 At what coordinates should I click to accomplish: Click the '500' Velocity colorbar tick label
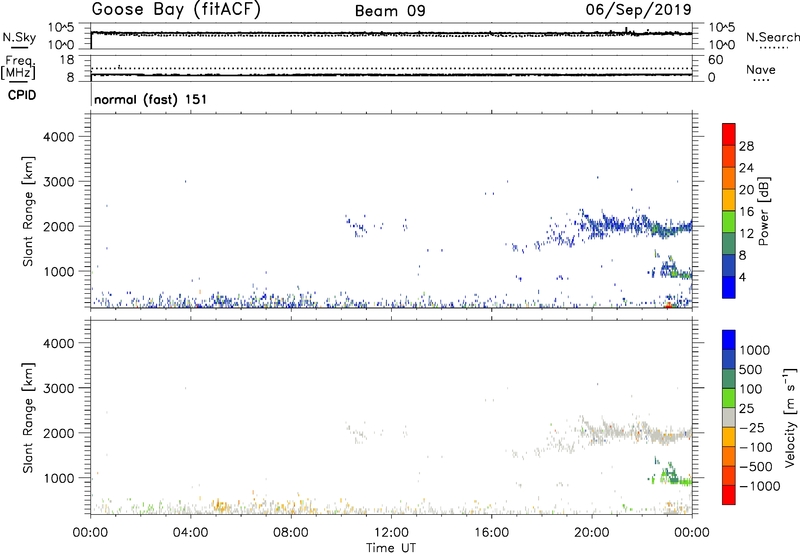point(751,369)
